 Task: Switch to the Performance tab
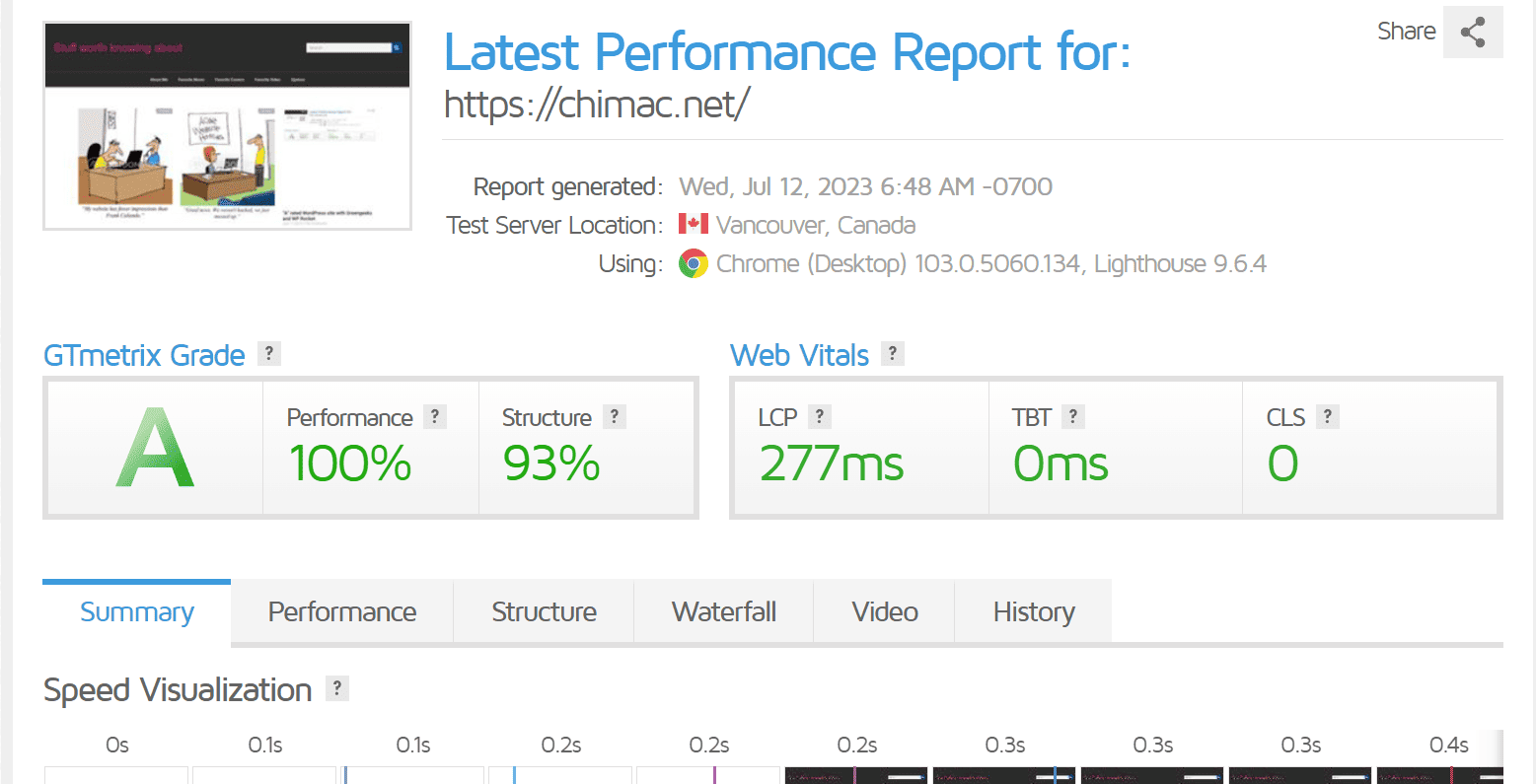[x=342, y=612]
